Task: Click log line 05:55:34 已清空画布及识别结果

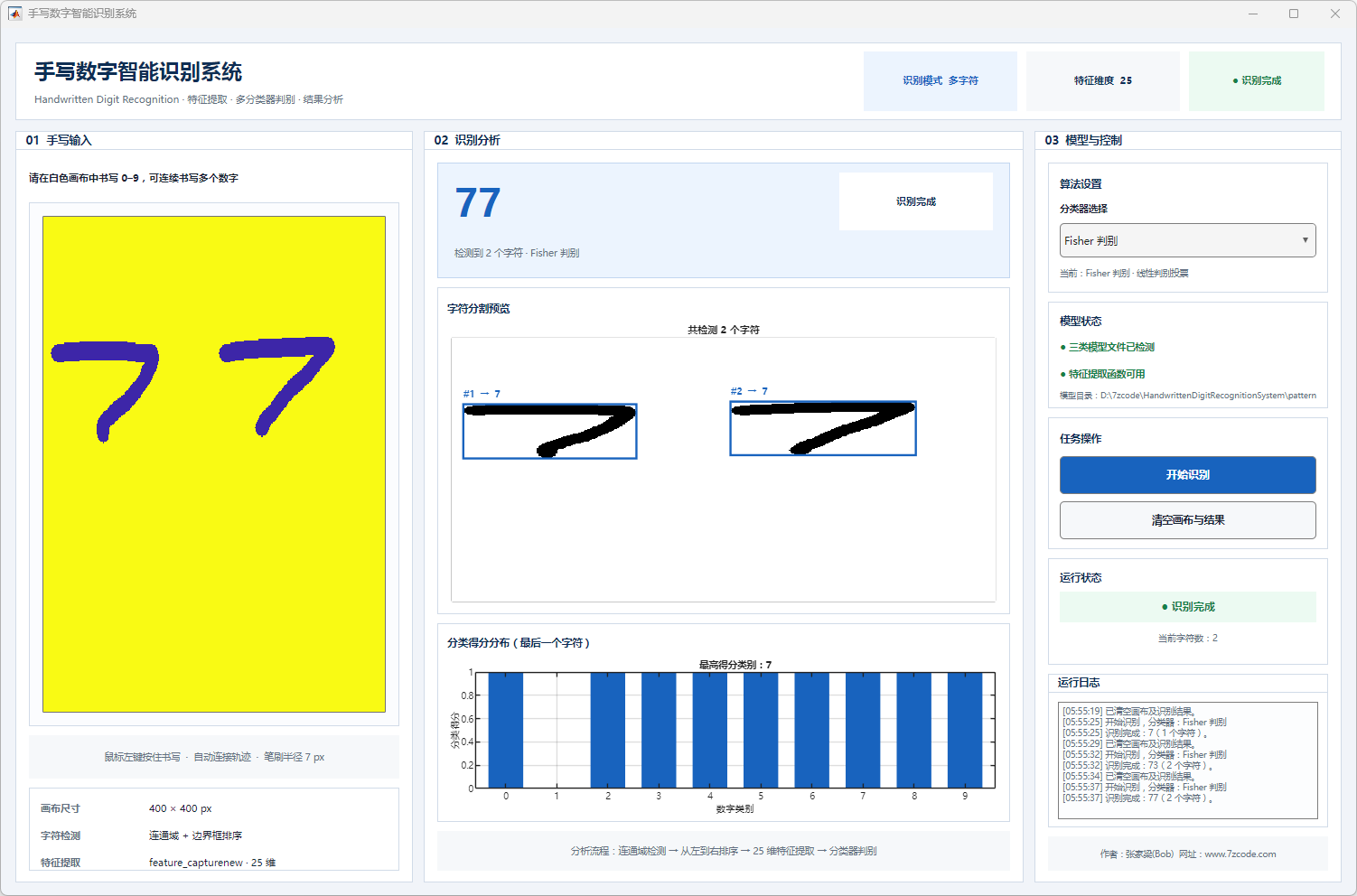Action: coord(1129,777)
